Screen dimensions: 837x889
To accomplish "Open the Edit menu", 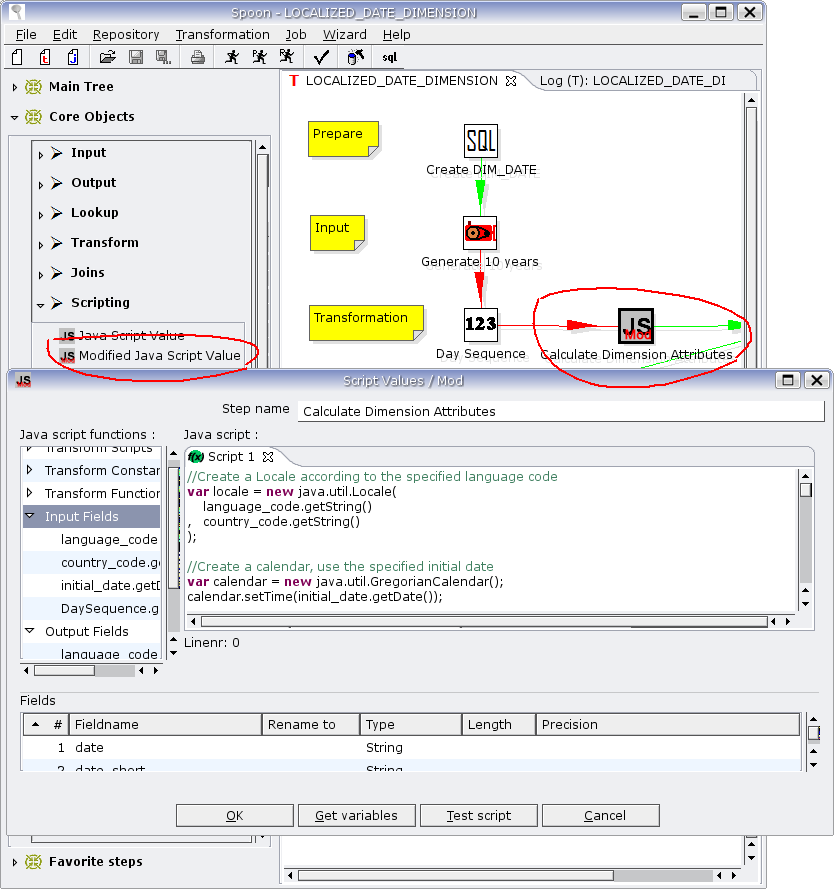I will 65,35.
